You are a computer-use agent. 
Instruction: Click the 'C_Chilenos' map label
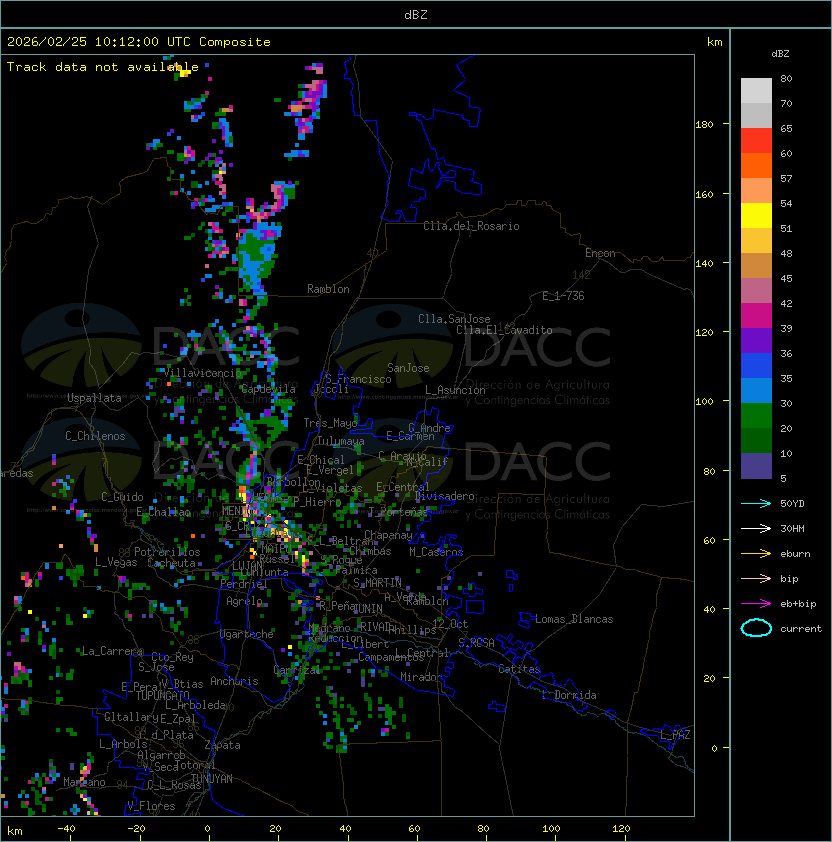click(x=95, y=436)
